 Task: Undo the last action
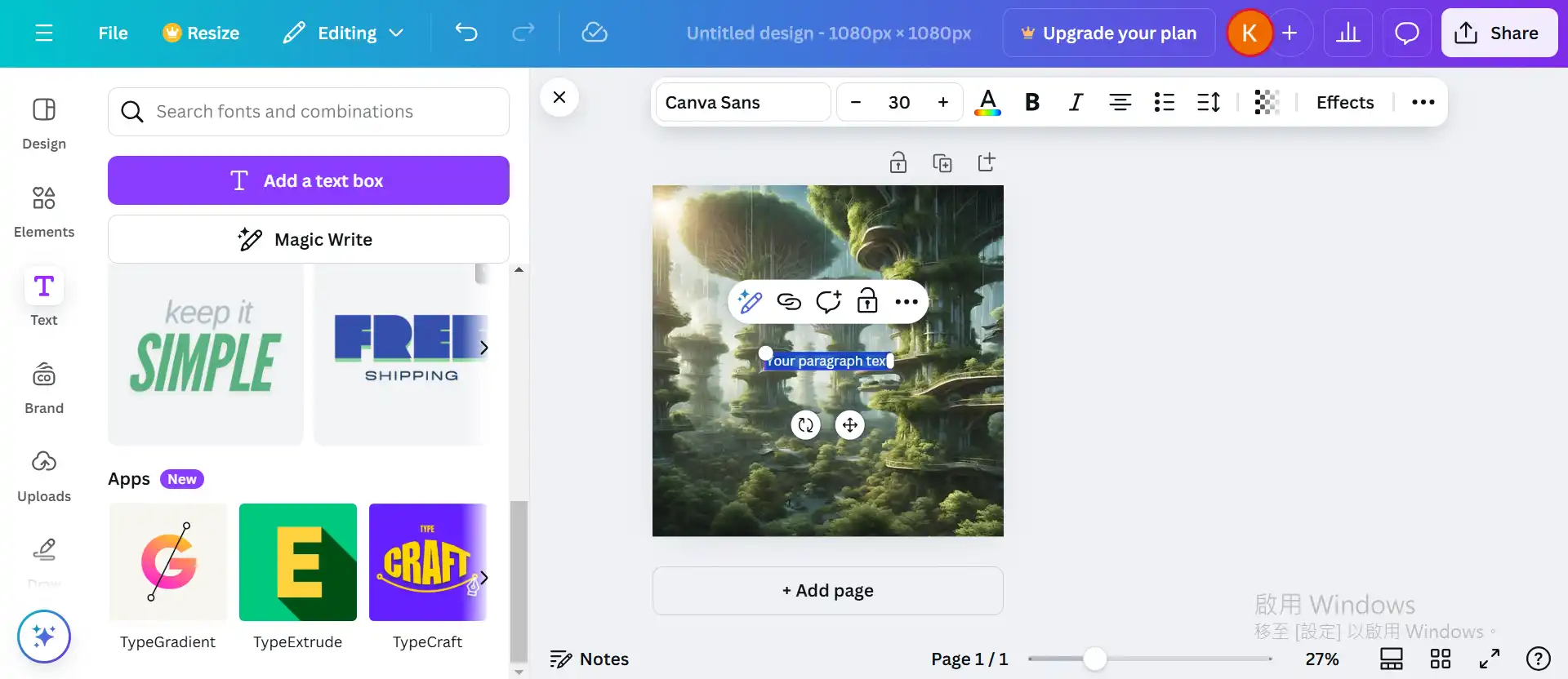(466, 33)
